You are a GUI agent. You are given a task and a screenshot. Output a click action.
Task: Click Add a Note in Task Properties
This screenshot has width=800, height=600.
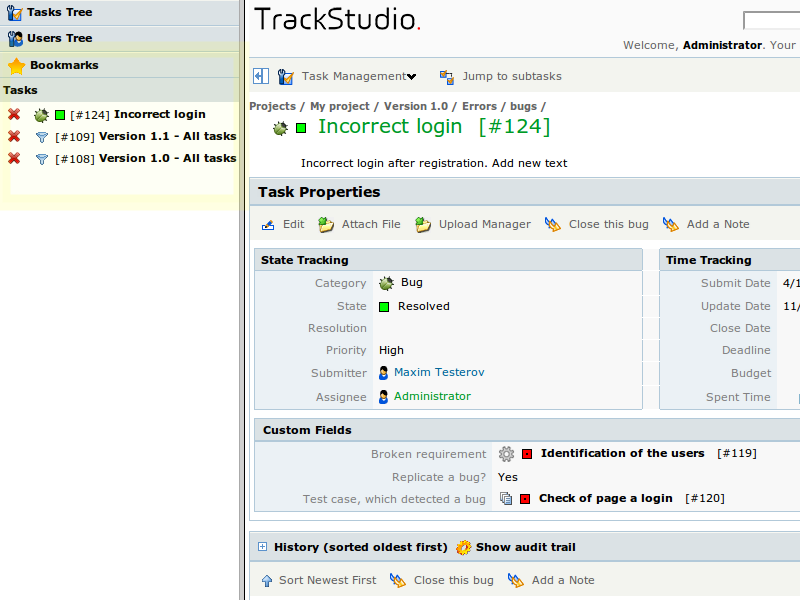(718, 224)
